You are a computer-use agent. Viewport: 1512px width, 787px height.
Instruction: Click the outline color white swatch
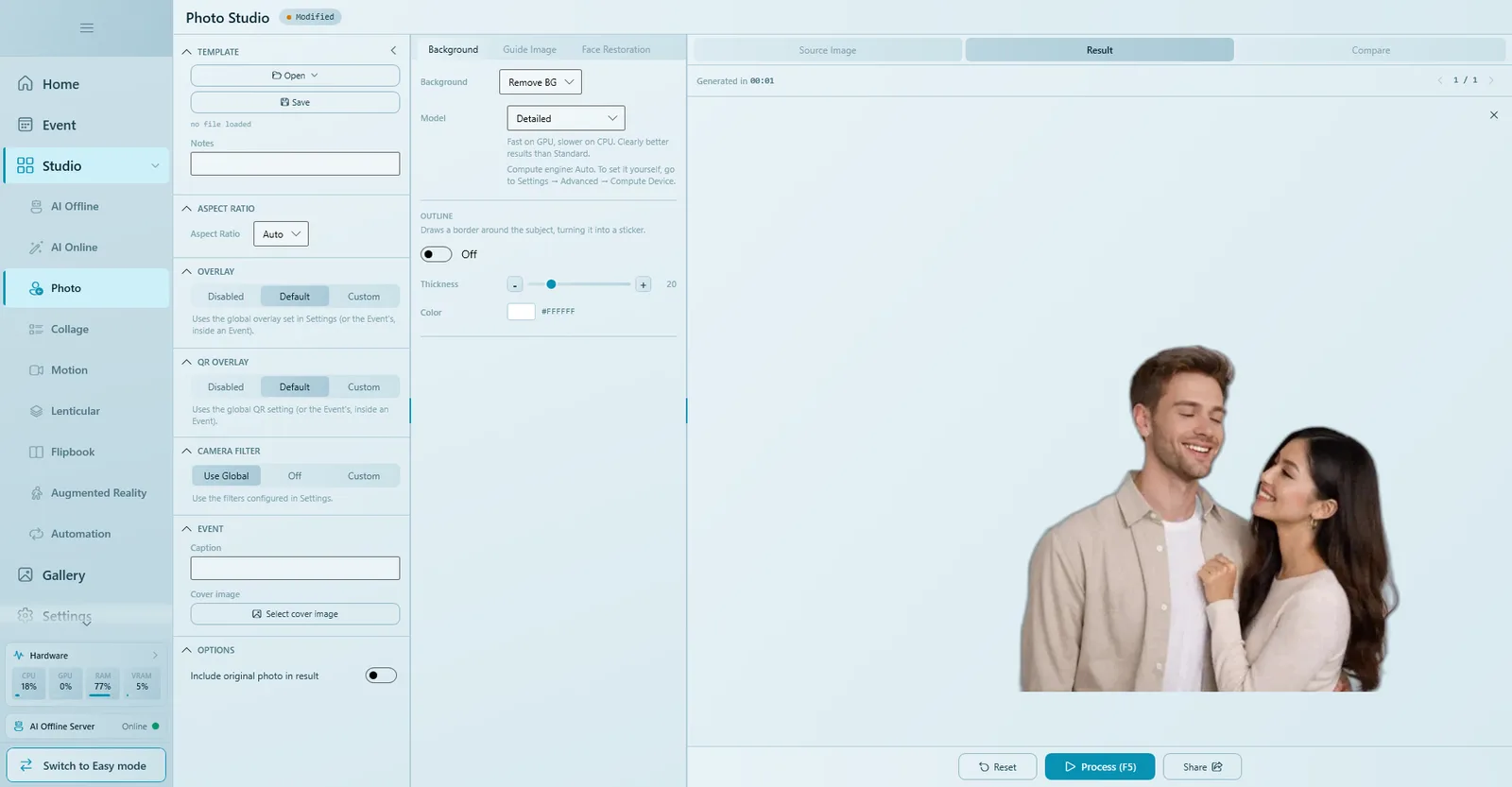522,312
